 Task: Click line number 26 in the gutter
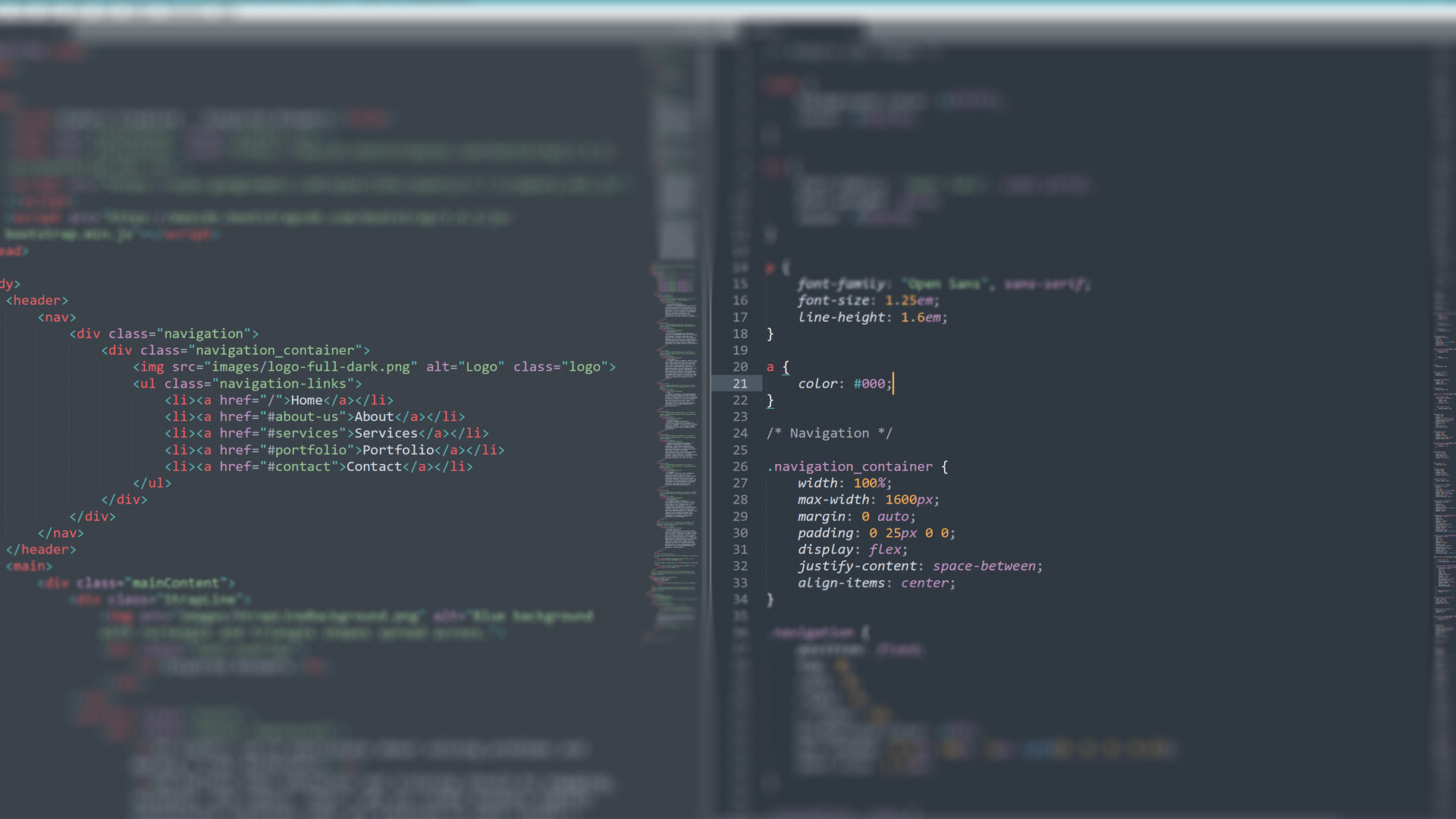(x=739, y=466)
